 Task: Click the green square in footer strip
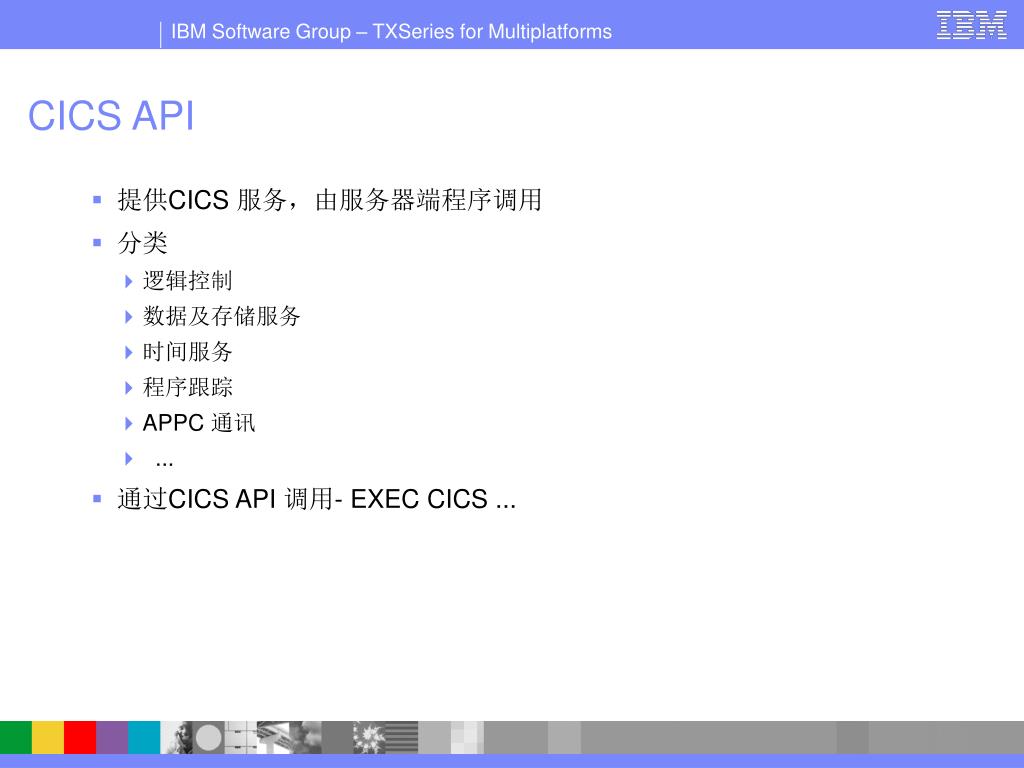click(x=16, y=737)
